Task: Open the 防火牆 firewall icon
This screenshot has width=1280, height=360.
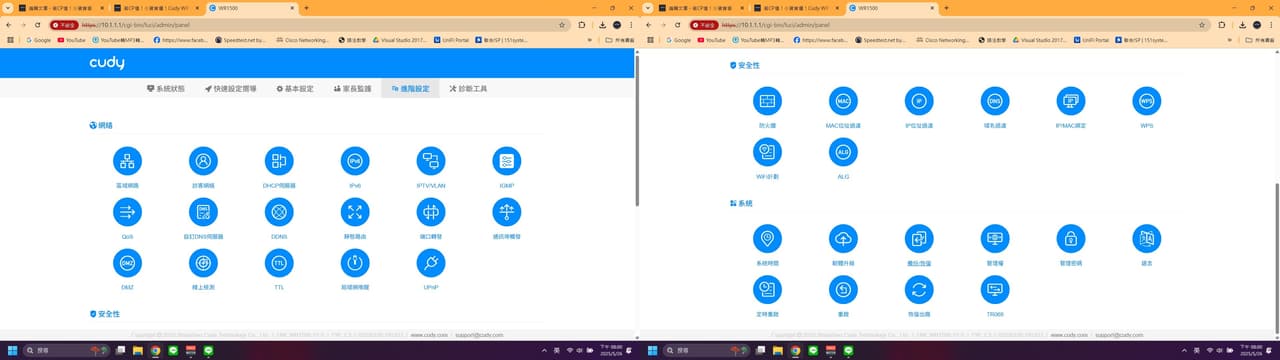Action: pos(767,101)
